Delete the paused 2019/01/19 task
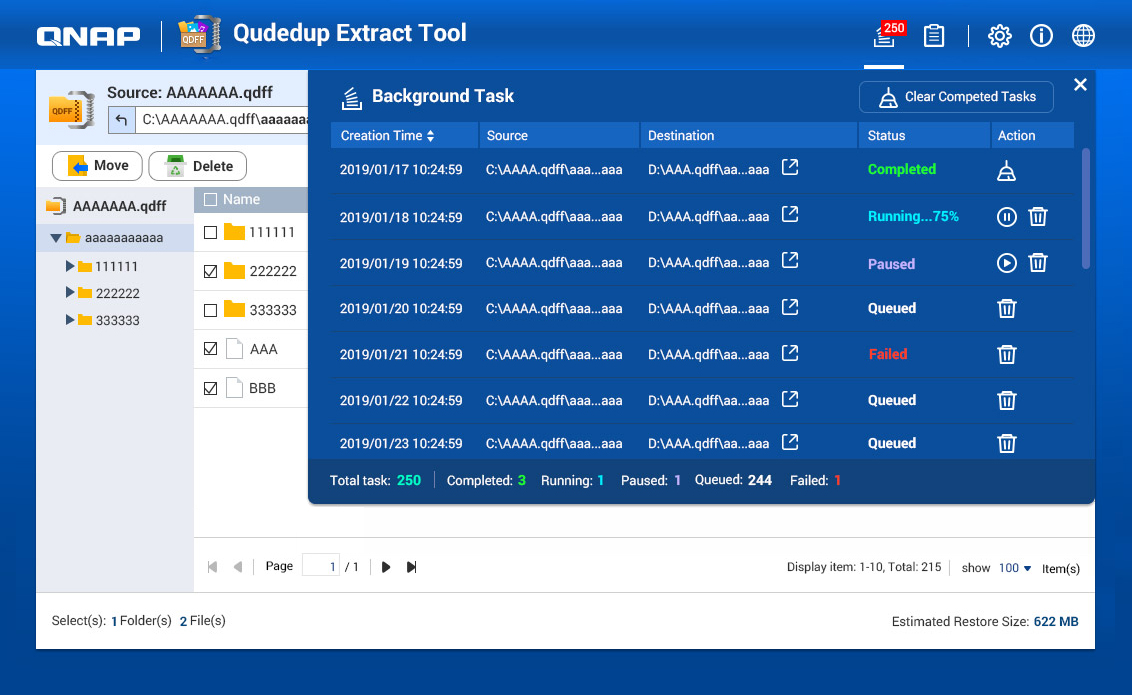Viewport: 1132px width, 695px height. (1037, 263)
